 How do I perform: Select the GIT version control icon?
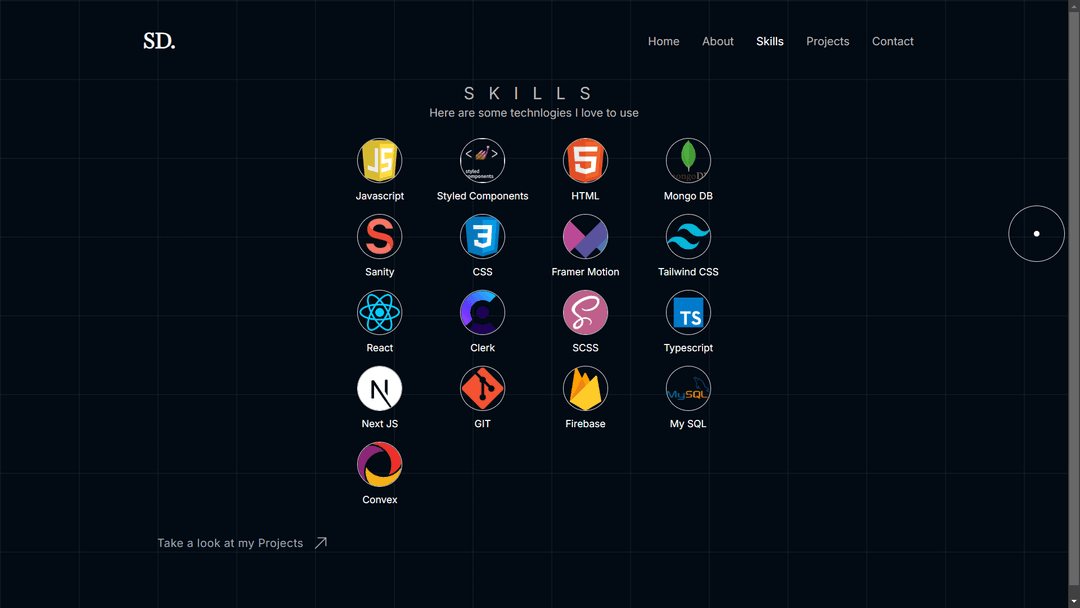tap(482, 388)
